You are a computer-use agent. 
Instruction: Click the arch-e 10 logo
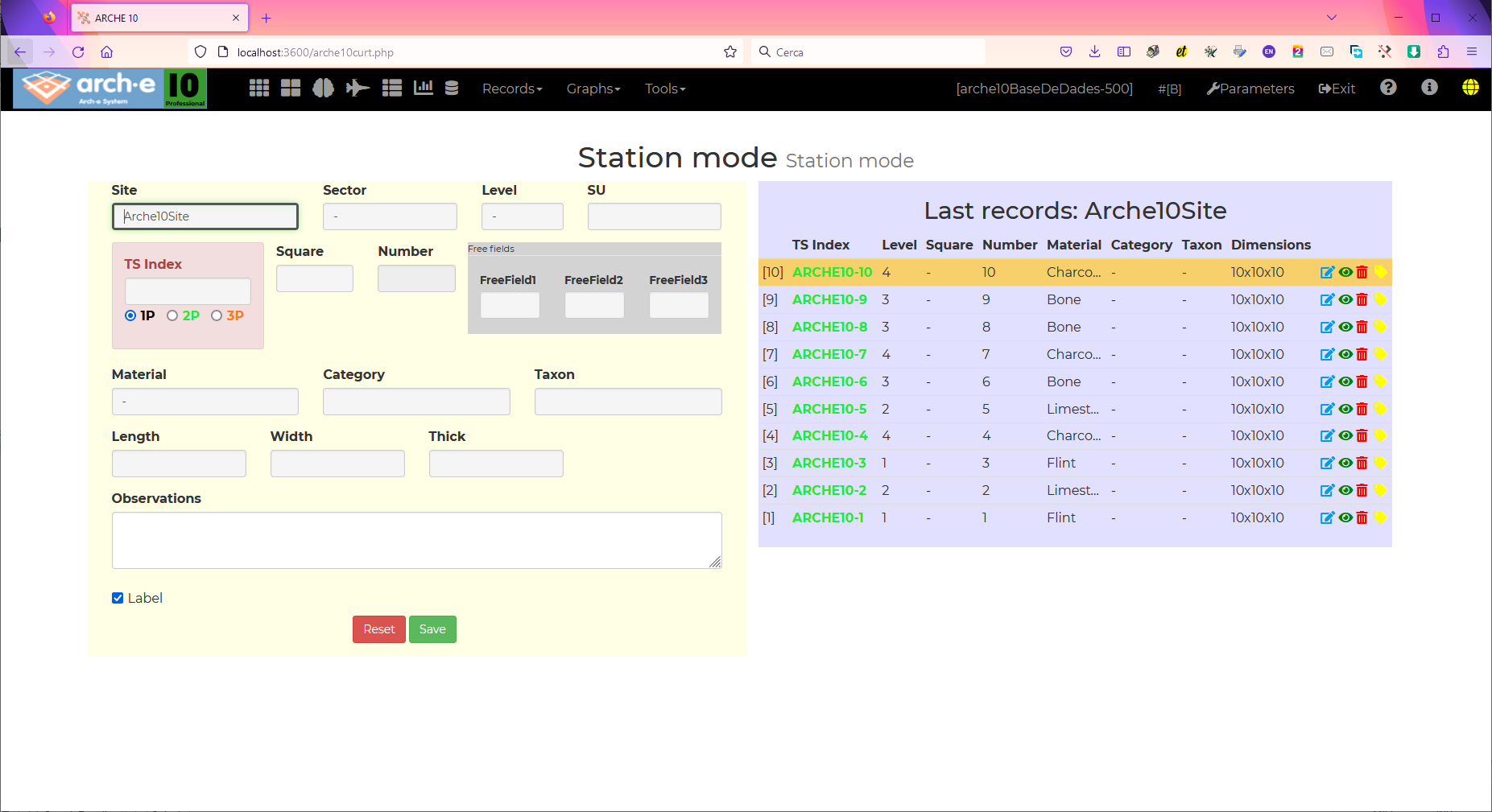[x=110, y=89]
